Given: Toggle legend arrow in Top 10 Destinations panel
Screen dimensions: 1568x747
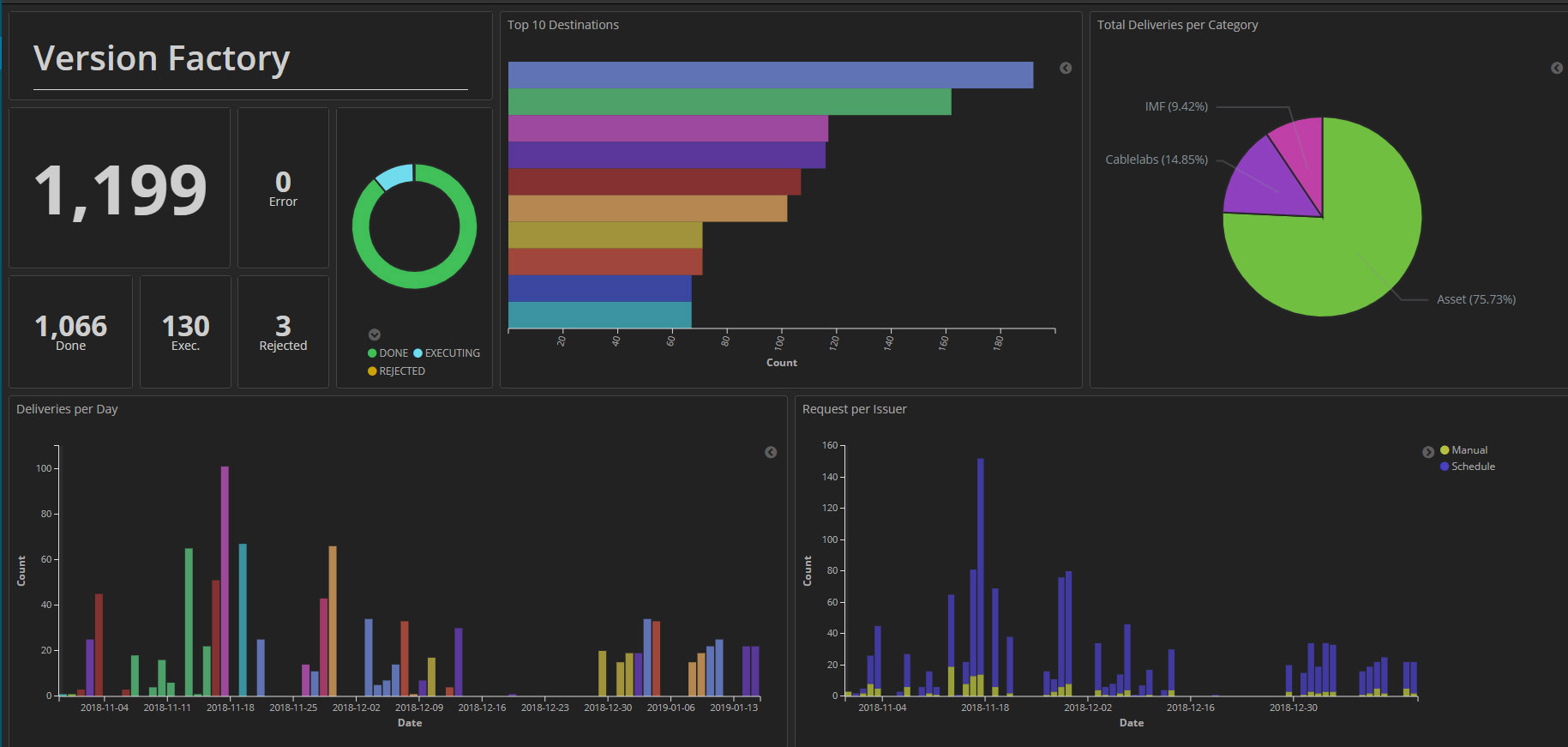Looking at the screenshot, I should coord(1066,69).
